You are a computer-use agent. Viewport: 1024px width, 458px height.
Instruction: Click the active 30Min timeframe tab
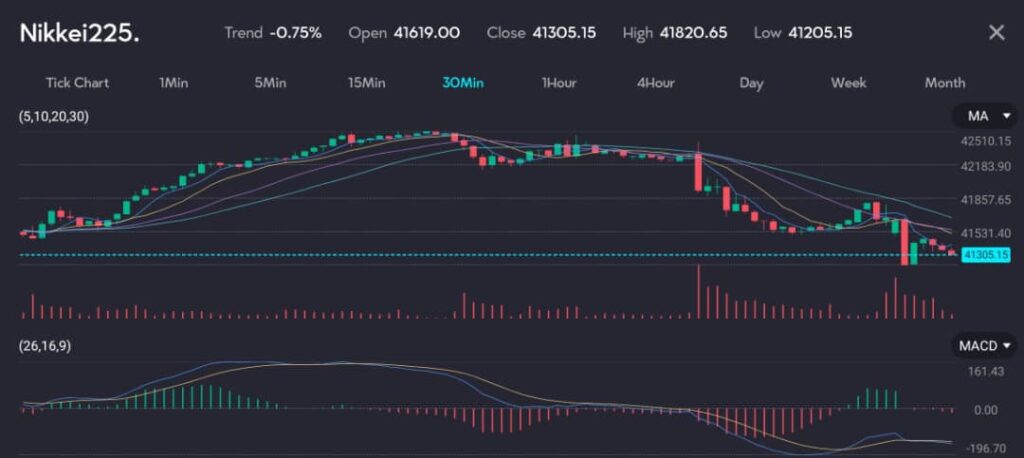(x=463, y=83)
